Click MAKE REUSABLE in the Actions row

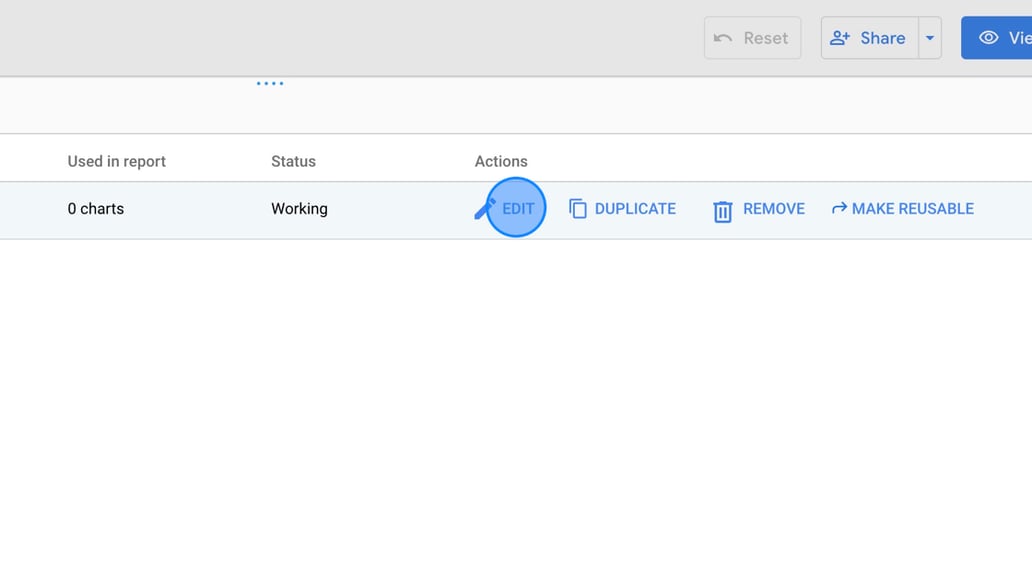914,208
